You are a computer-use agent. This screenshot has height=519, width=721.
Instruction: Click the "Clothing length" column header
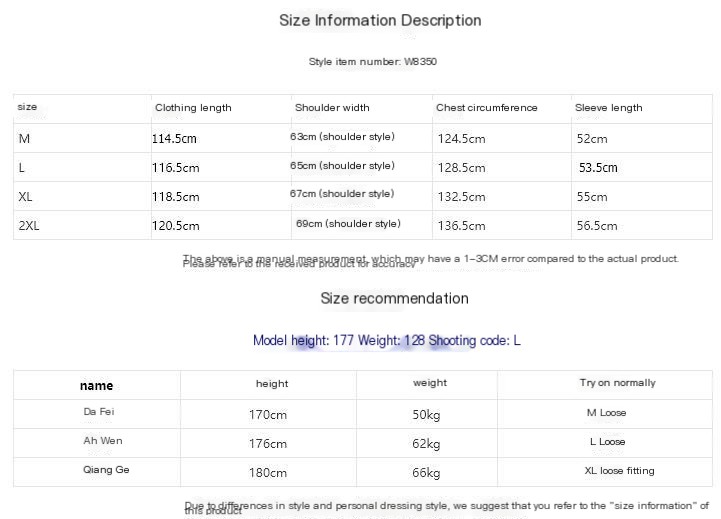(x=193, y=108)
